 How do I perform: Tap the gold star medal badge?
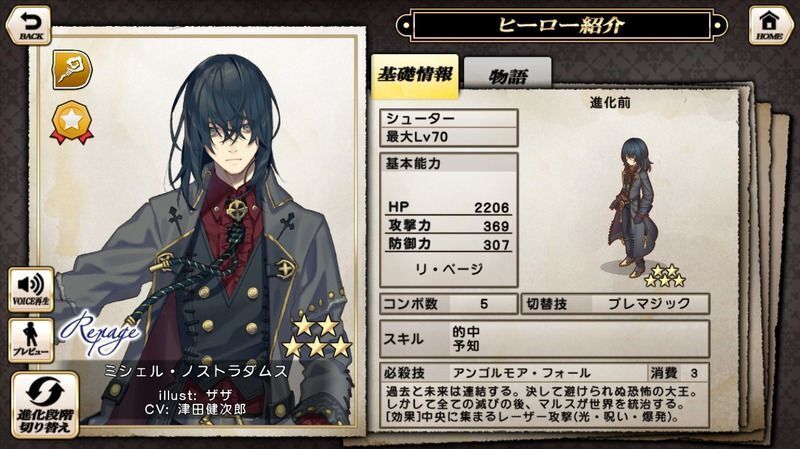tap(71, 122)
